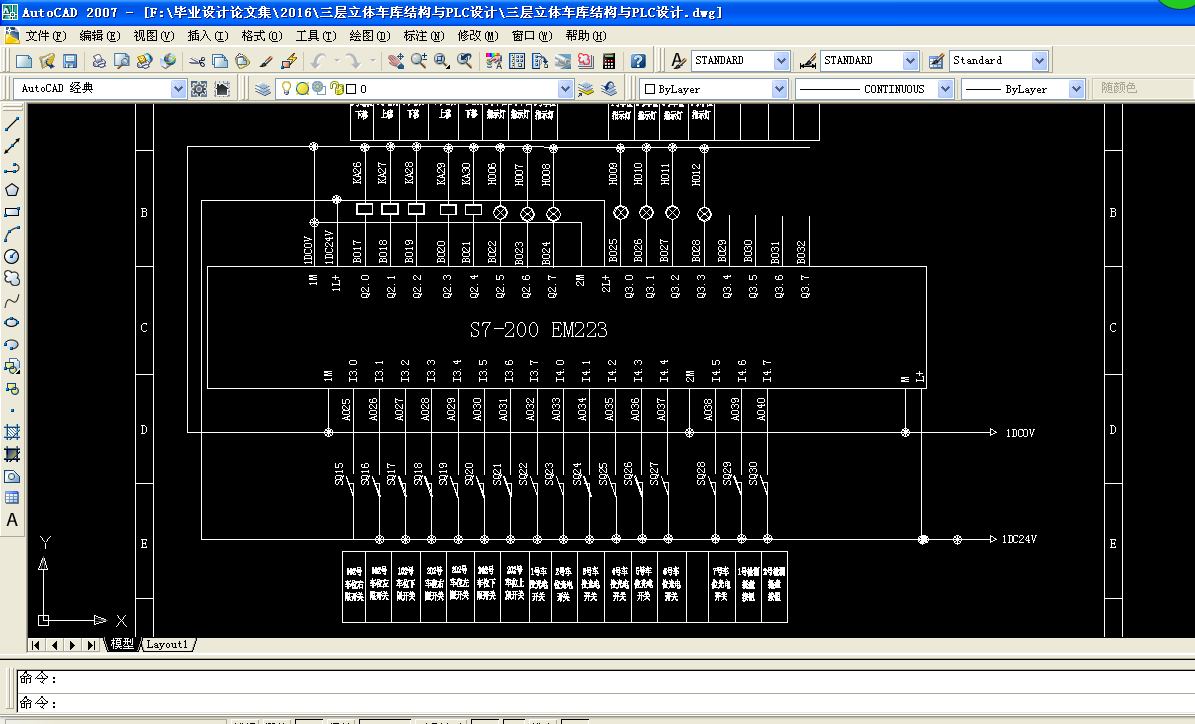Open the 文件(F) menu
Screen dimensions: 1195x724
[45, 36]
